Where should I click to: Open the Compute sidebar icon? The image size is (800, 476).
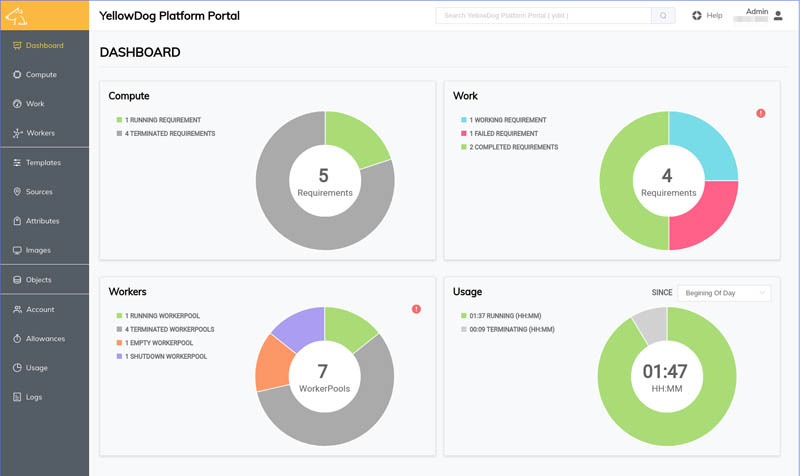(17, 74)
